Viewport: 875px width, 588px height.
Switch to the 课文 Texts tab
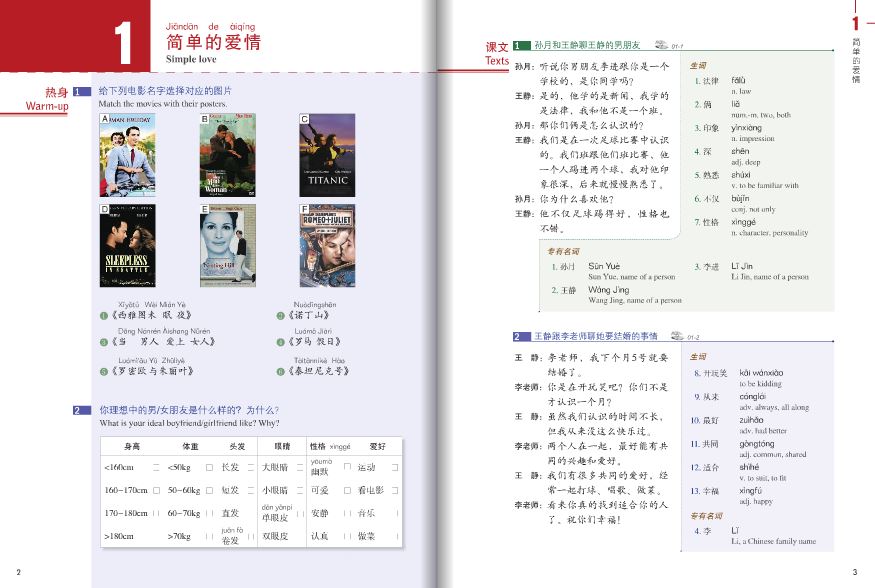pos(496,54)
